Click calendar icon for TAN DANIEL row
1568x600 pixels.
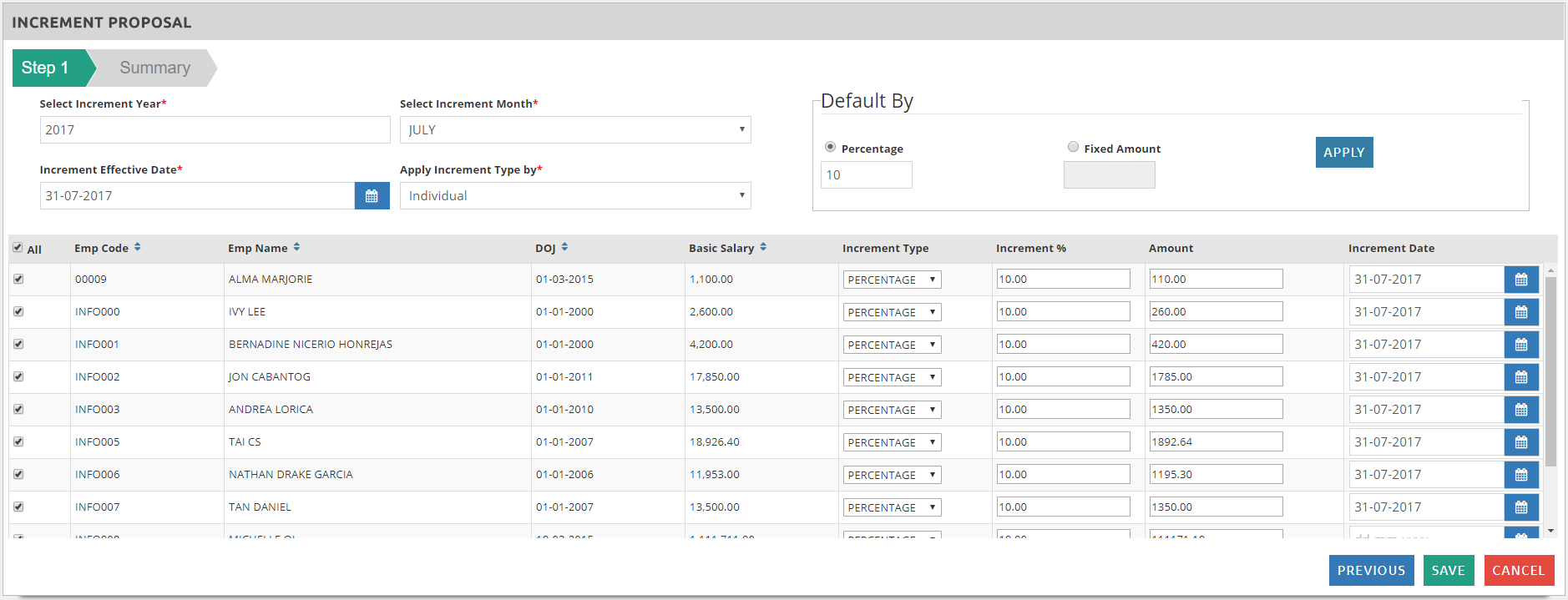coord(1520,507)
